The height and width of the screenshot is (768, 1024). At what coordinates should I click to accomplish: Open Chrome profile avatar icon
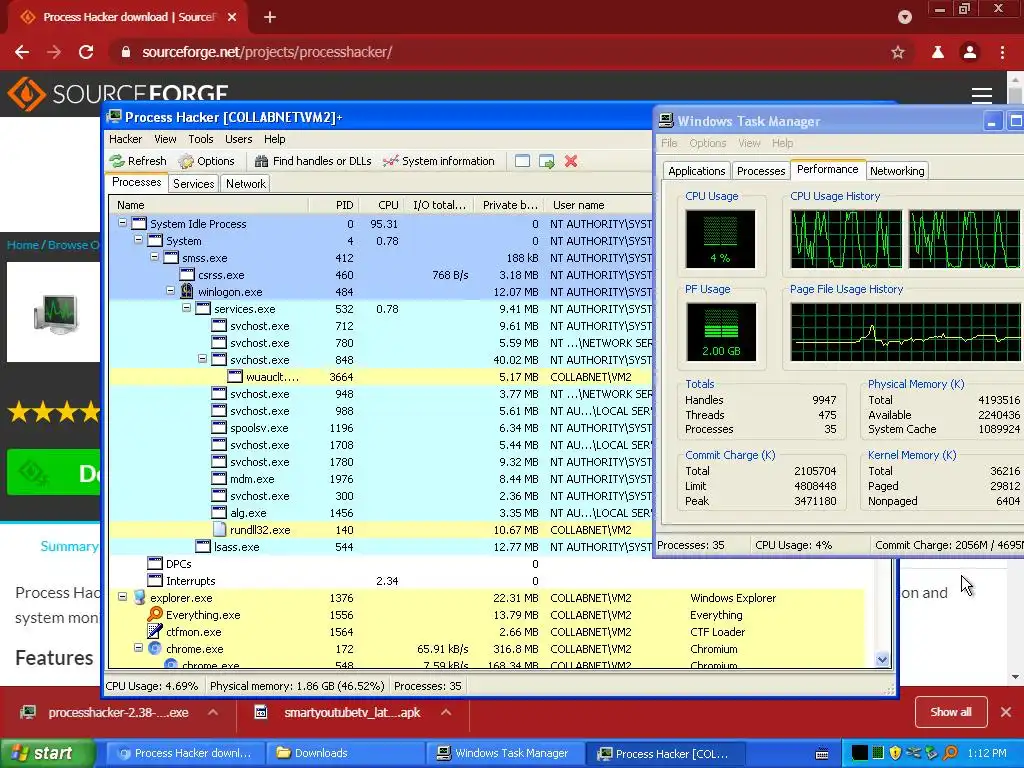(970, 52)
